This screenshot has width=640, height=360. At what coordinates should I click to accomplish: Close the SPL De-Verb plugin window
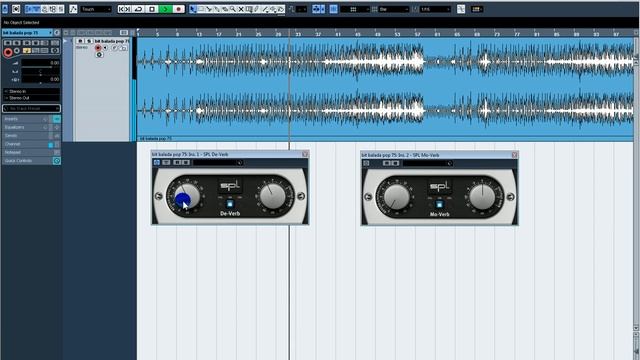(305, 154)
